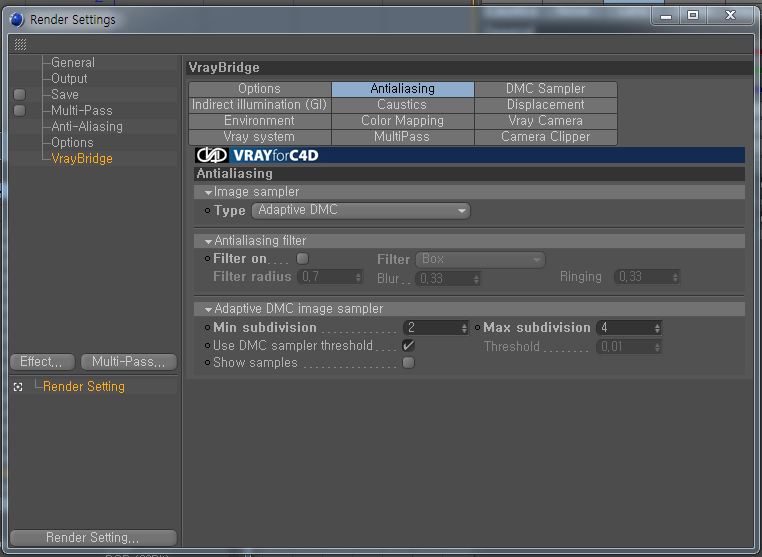The height and width of the screenshot is (557, 762).
Task: Open the Displacement tab
Action: pyautogui.click(x=546, y=105)
